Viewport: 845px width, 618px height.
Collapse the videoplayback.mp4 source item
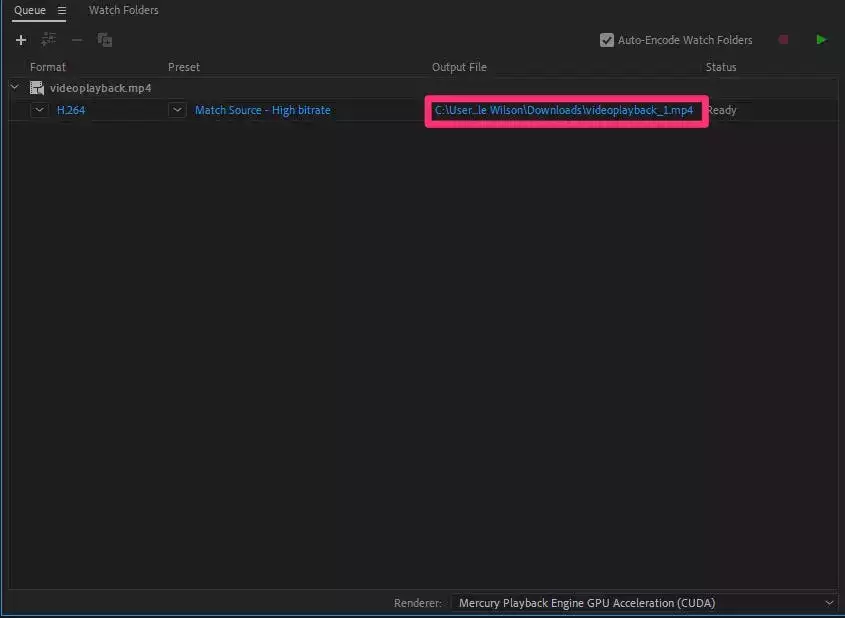pyautogui.click(x=15, y=87)
